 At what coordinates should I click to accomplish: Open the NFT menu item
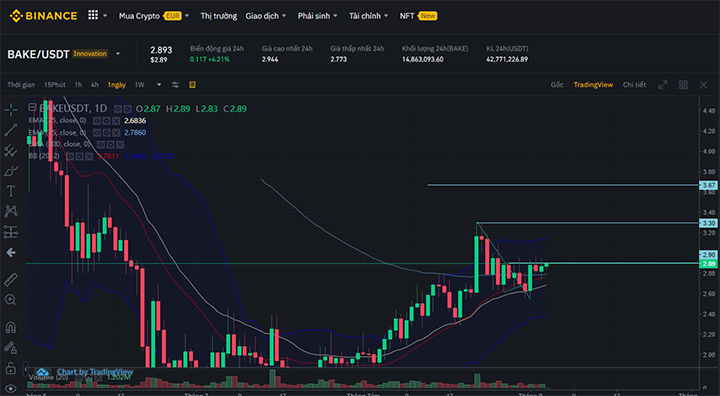click(418, 16)
